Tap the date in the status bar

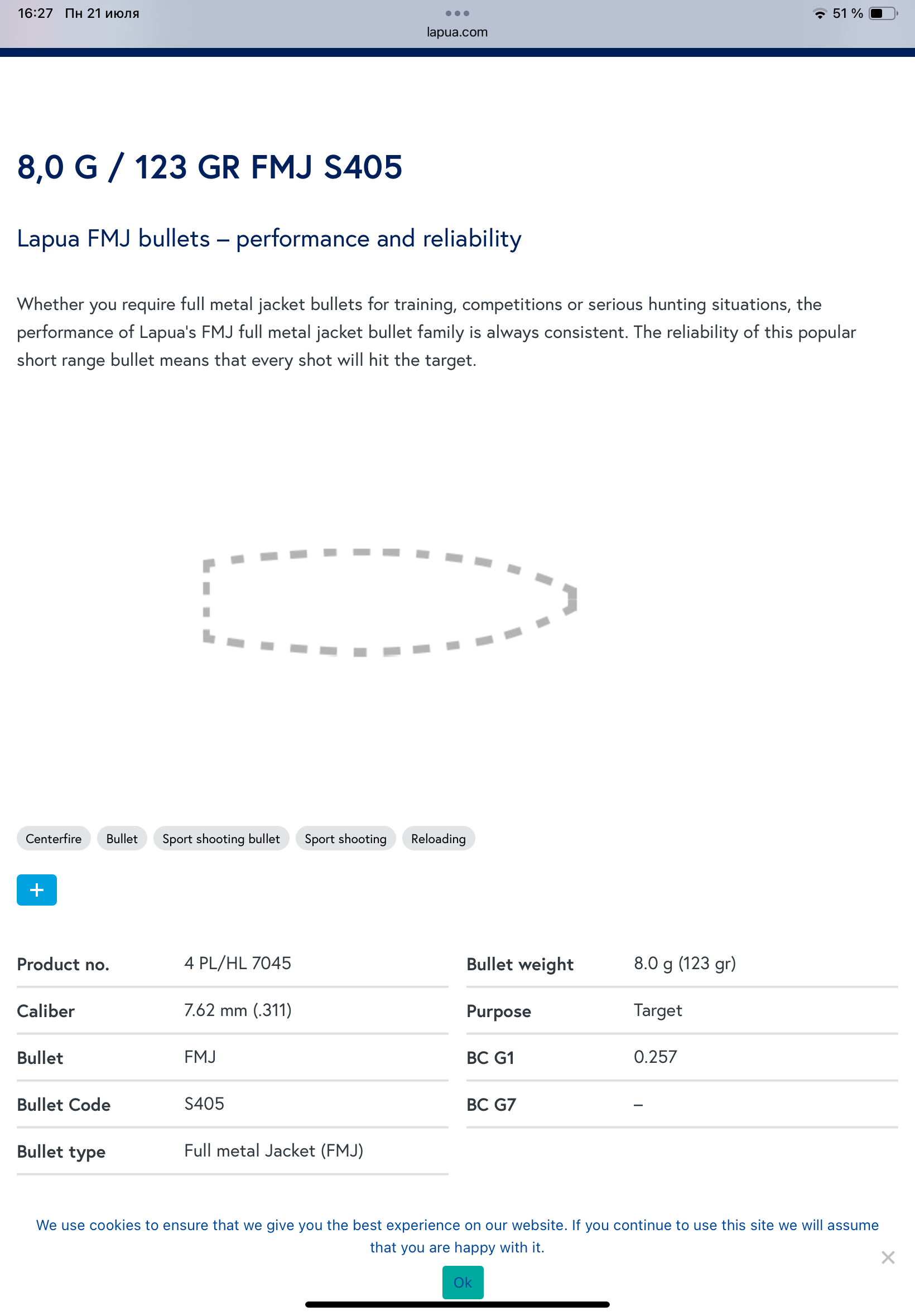[x=102, y=13]
